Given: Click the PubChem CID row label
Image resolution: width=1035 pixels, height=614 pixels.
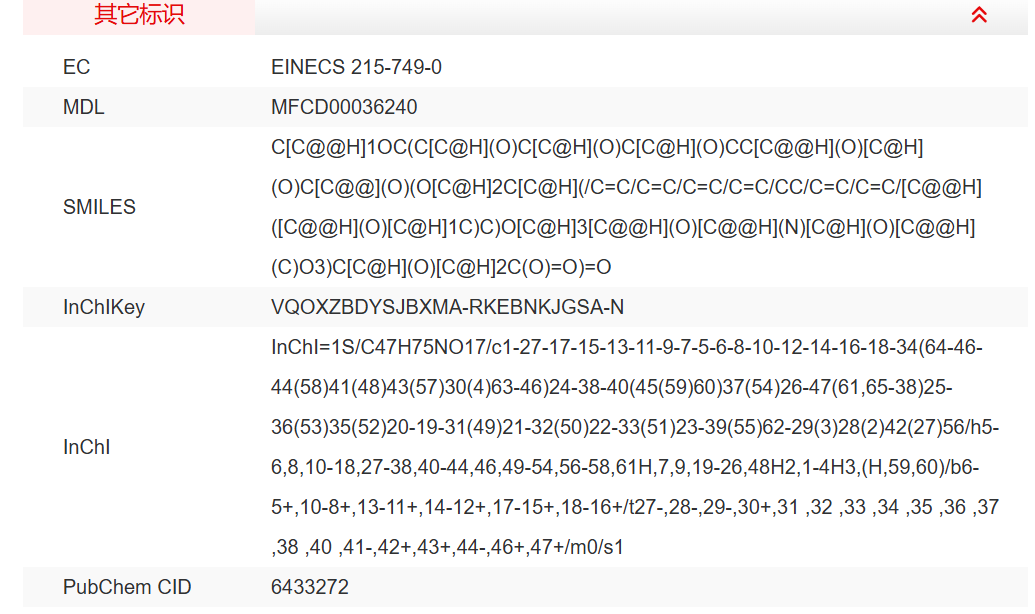Looking at the screenshot, I should coord(127,587).
